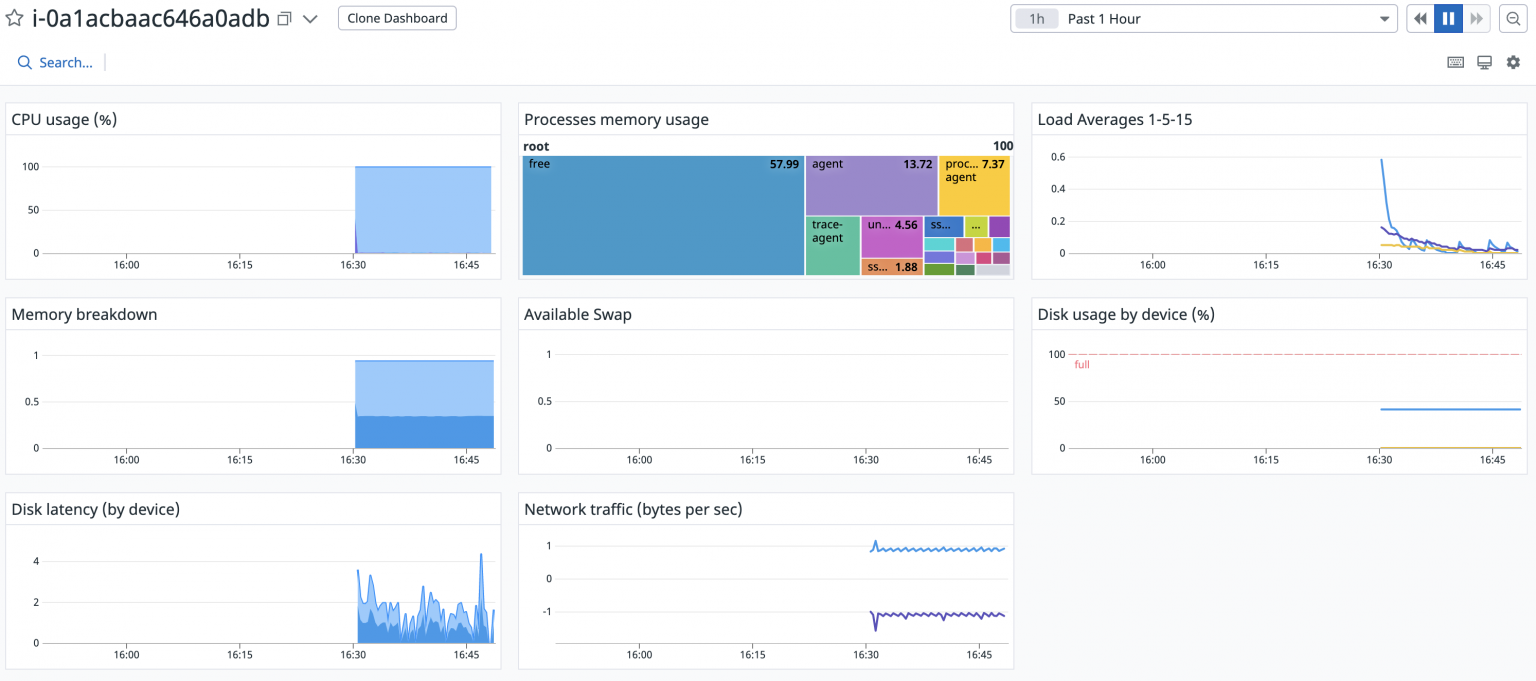
Task: Click the Clone Dashboard button
Action: click(x=396, y=18)
